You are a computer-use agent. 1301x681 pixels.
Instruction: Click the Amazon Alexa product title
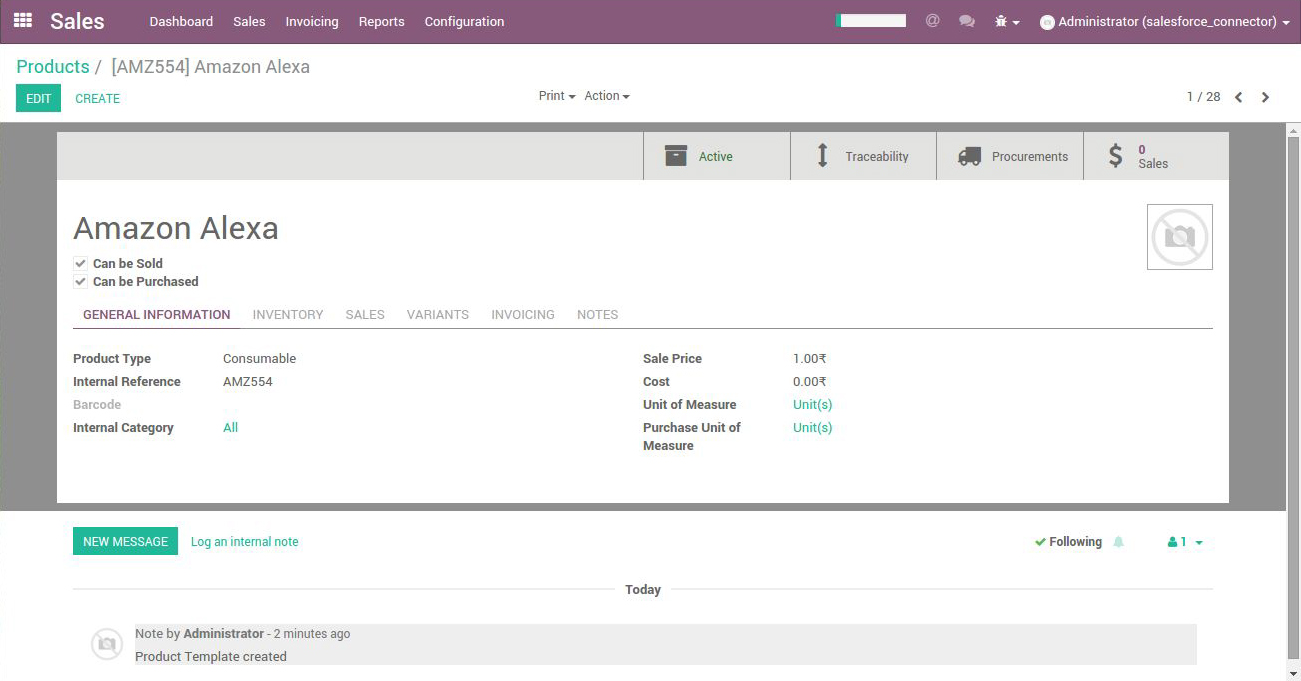176,228
